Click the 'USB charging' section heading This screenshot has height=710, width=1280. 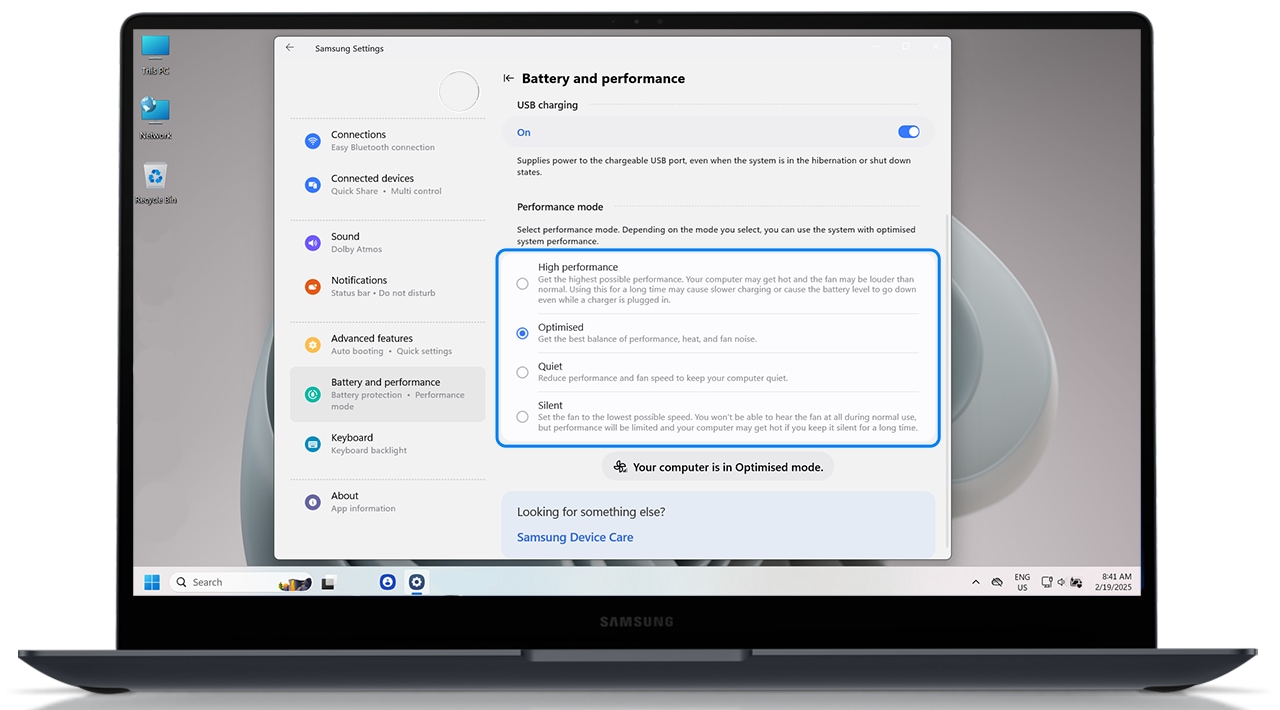(547, 105)
